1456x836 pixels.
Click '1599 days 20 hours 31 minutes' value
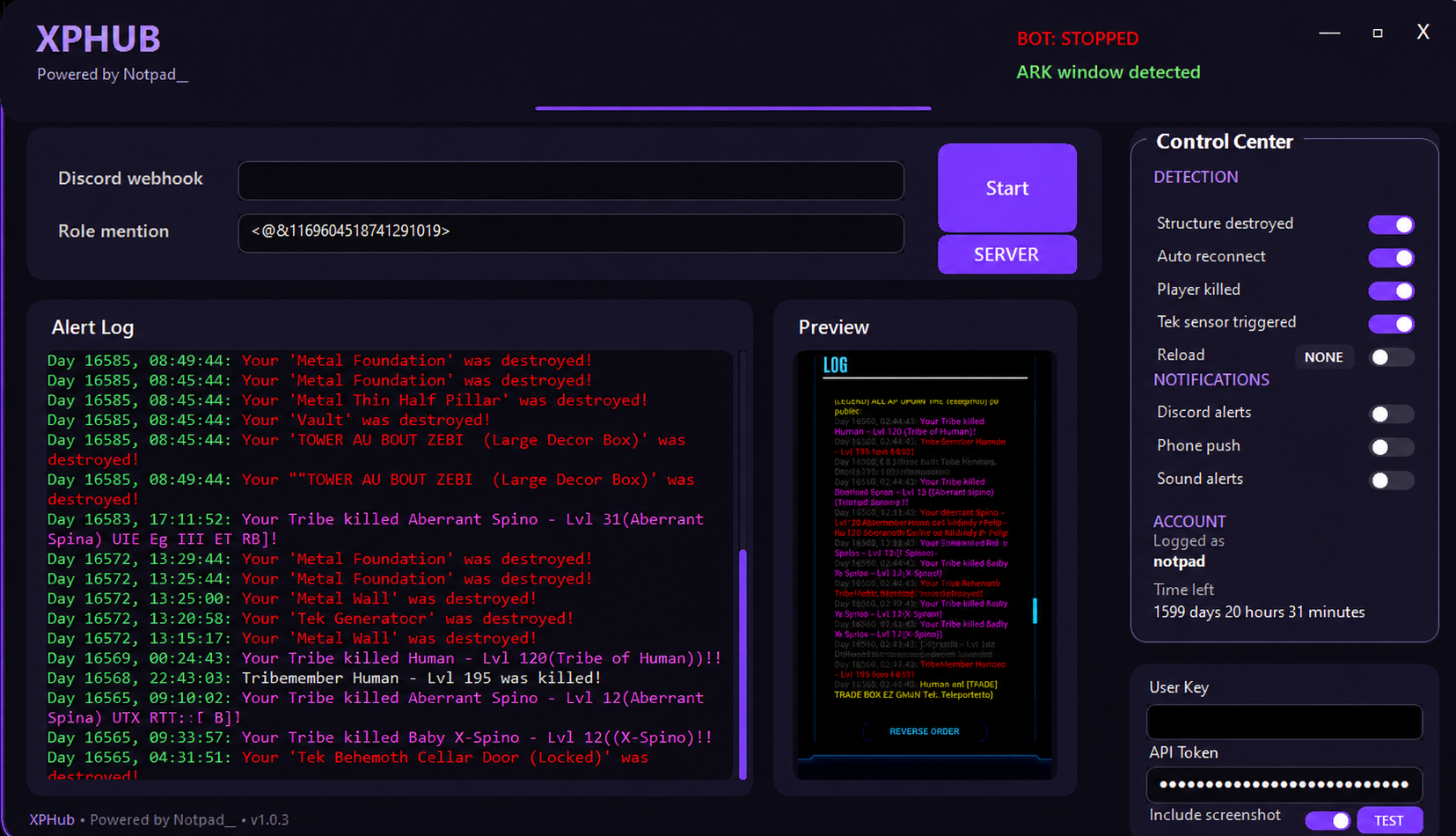(x=1259, y=612)
